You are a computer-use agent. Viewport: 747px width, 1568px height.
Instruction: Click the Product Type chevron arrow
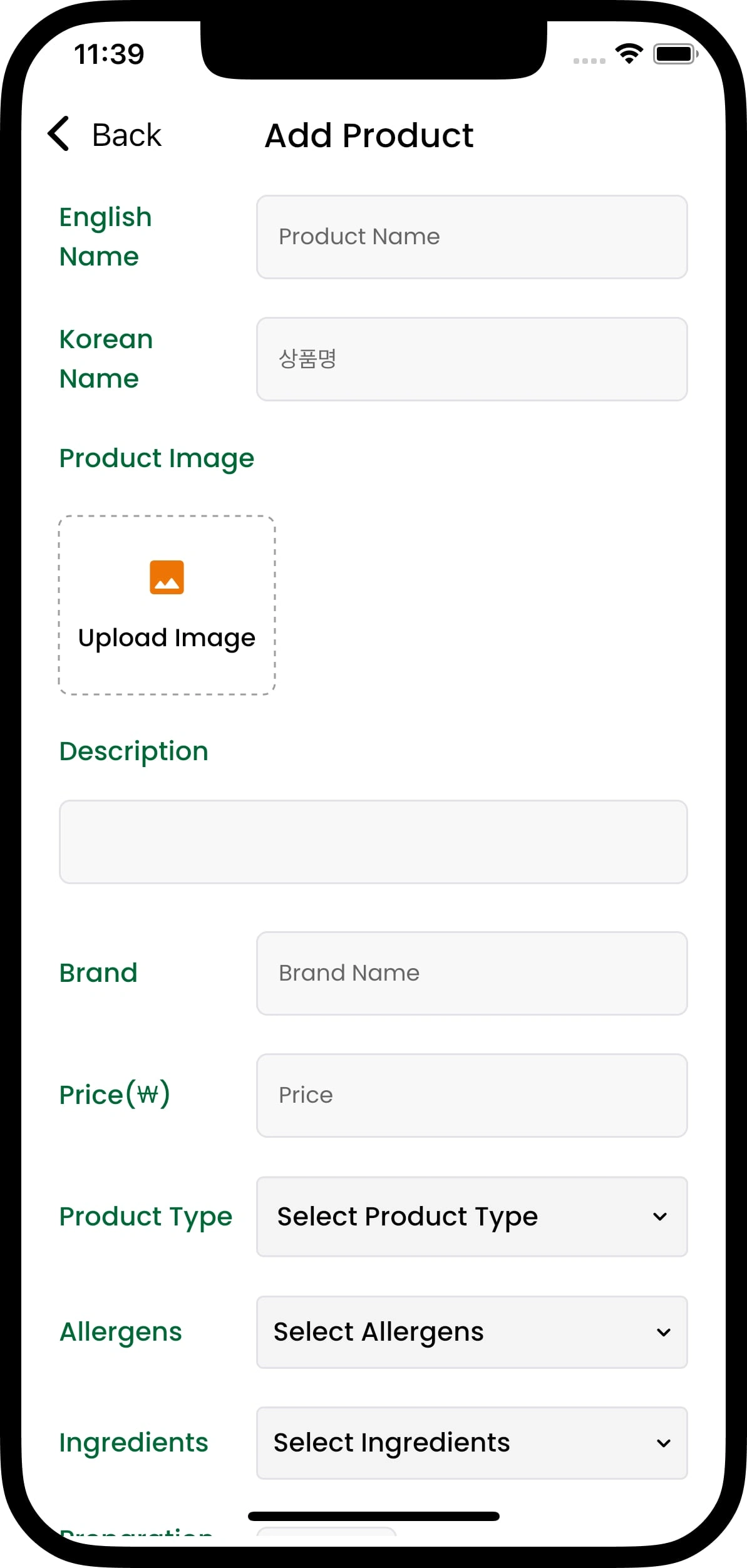(x=660, y=1217)
